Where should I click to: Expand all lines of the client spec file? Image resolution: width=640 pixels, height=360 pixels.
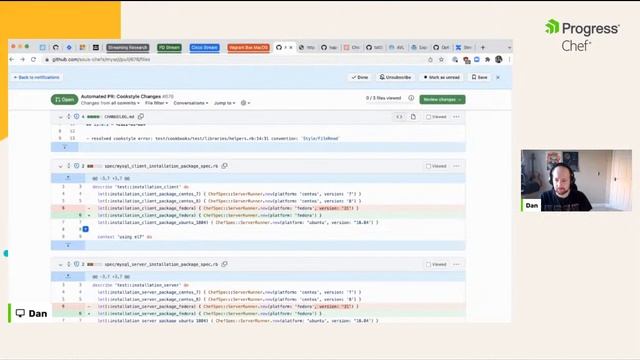point(69,166)
